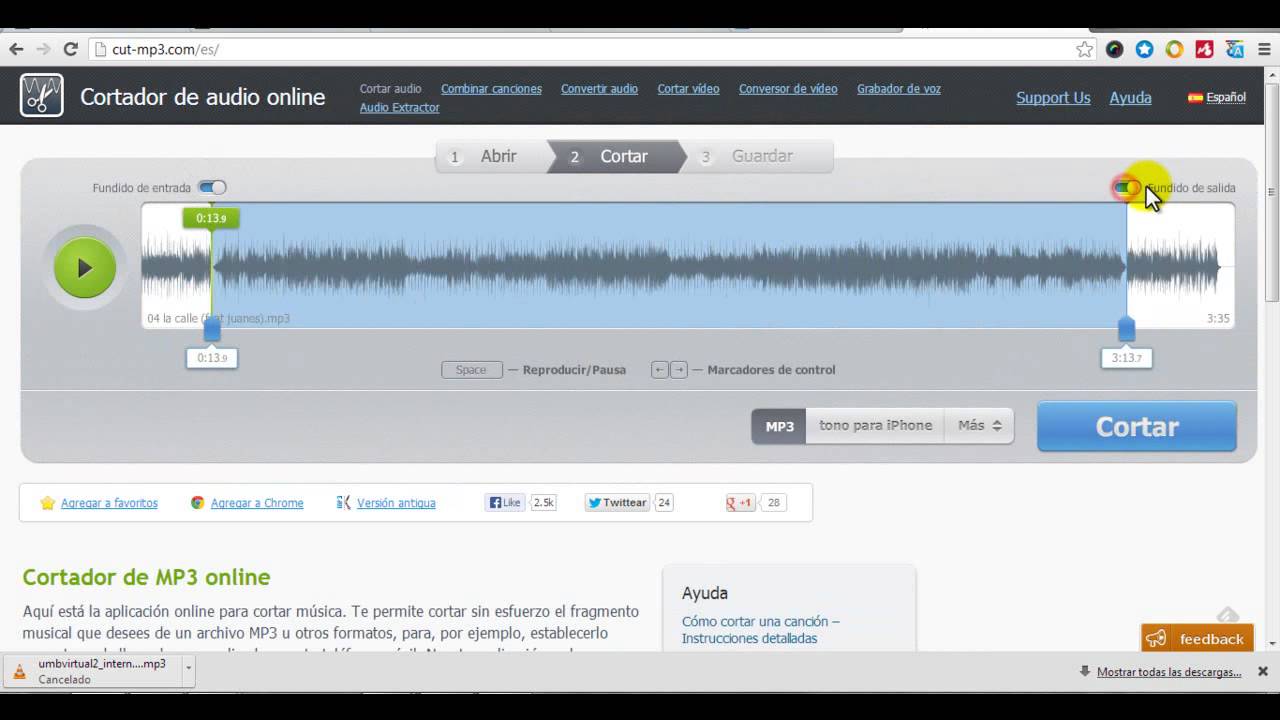The image size is (1280, 720).
Task: Click the audio cutter scissors logo
Action: pos(42,96)
